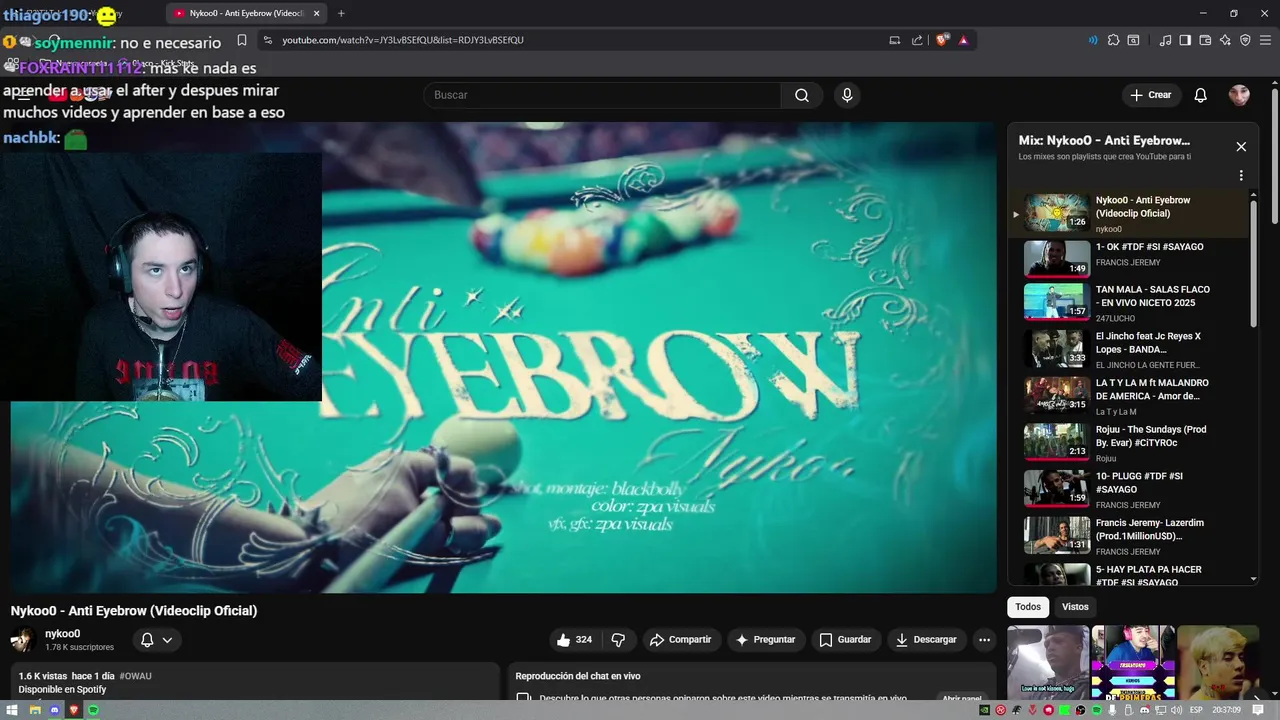The width and height of the screenshot is (1280, 720).
Task: Close the Nykoo0 - Anti Eyebrow tab
Action: [317, 13]
